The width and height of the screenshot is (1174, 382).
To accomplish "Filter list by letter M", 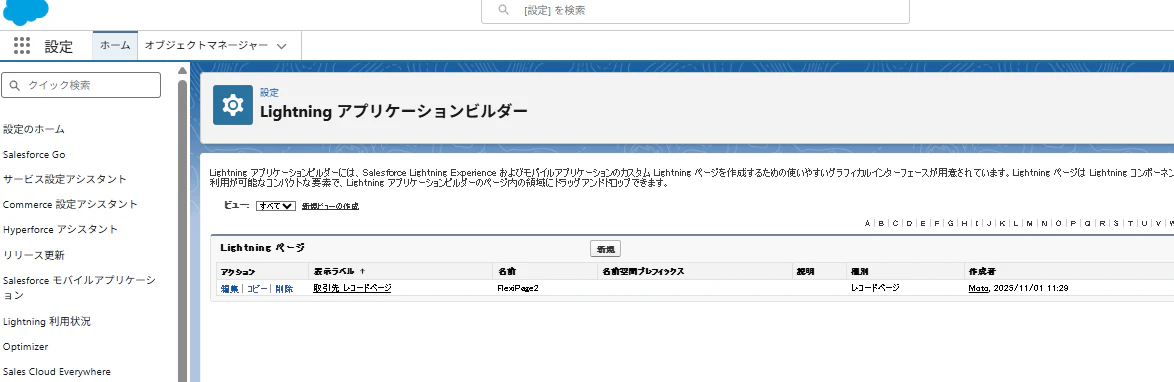I will [x=1029, y=223].
